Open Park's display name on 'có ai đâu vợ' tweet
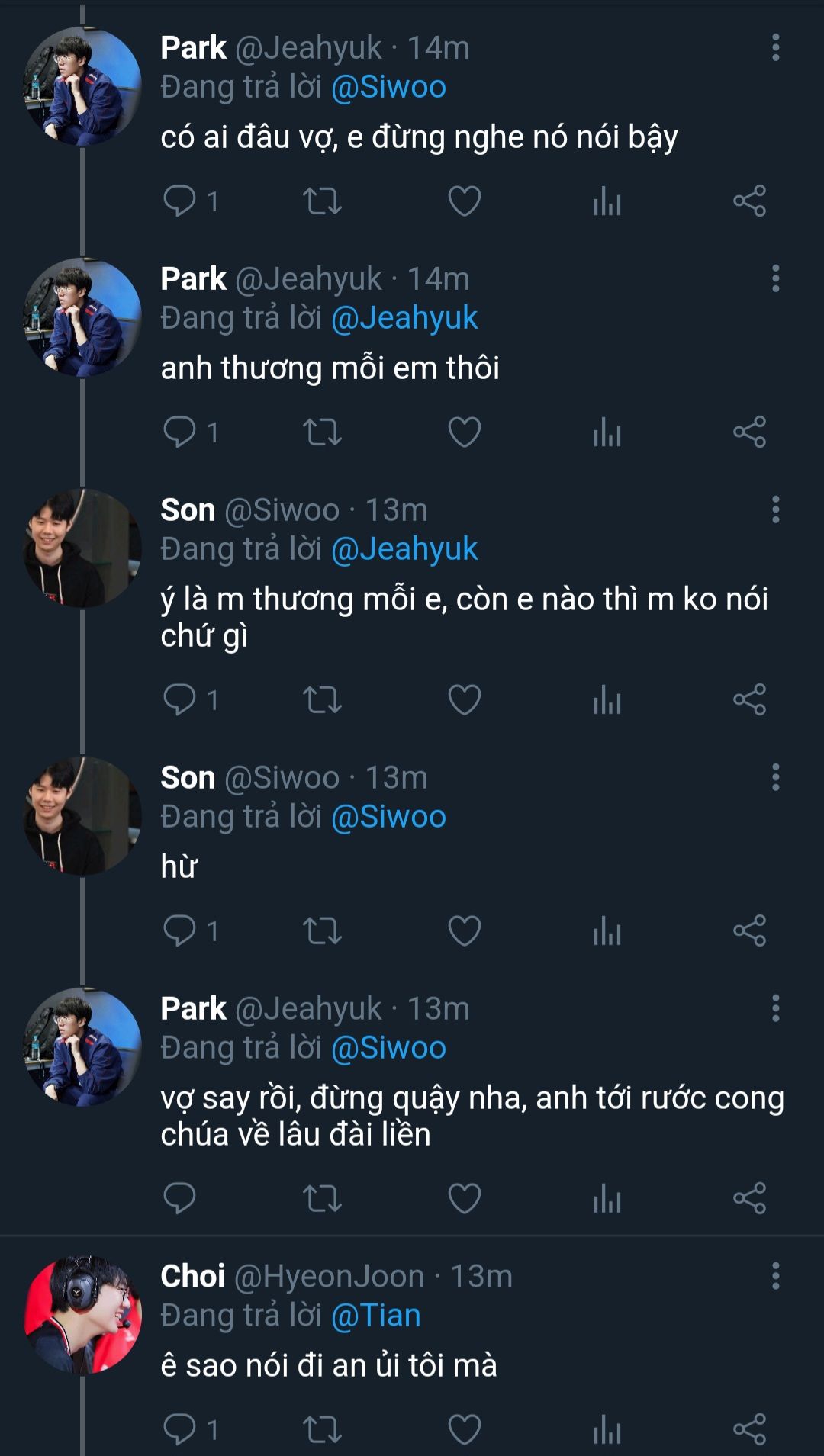Screen dimensions: 824x1456 pos(193,47)
